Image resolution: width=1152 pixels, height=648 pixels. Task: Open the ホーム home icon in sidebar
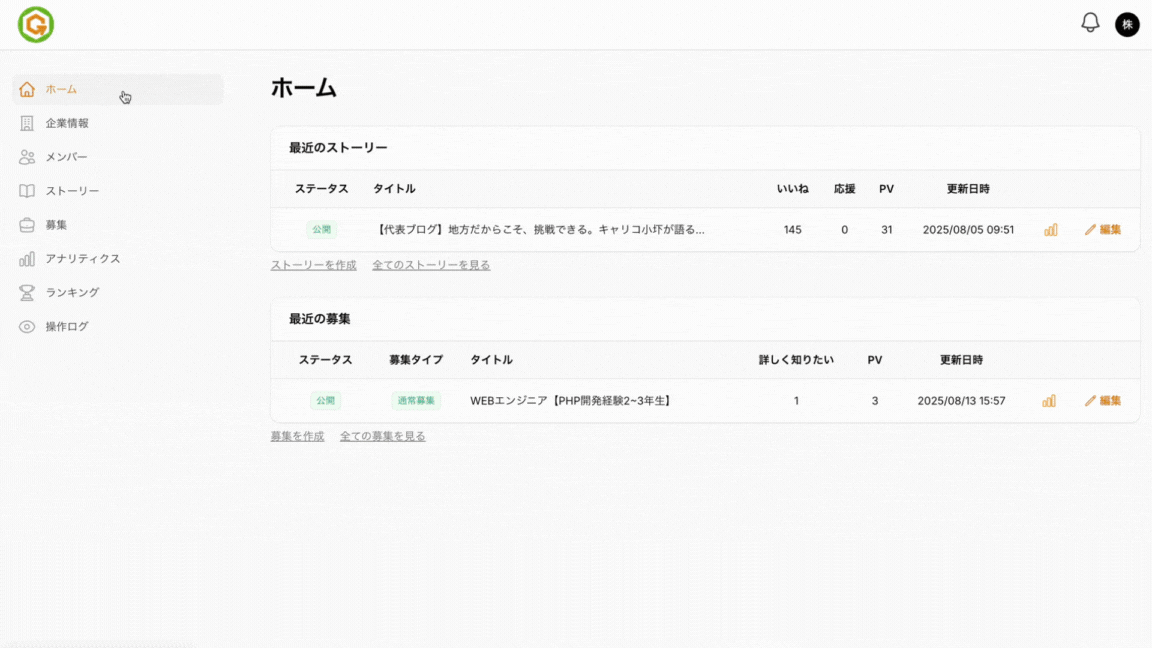[26, 89]
